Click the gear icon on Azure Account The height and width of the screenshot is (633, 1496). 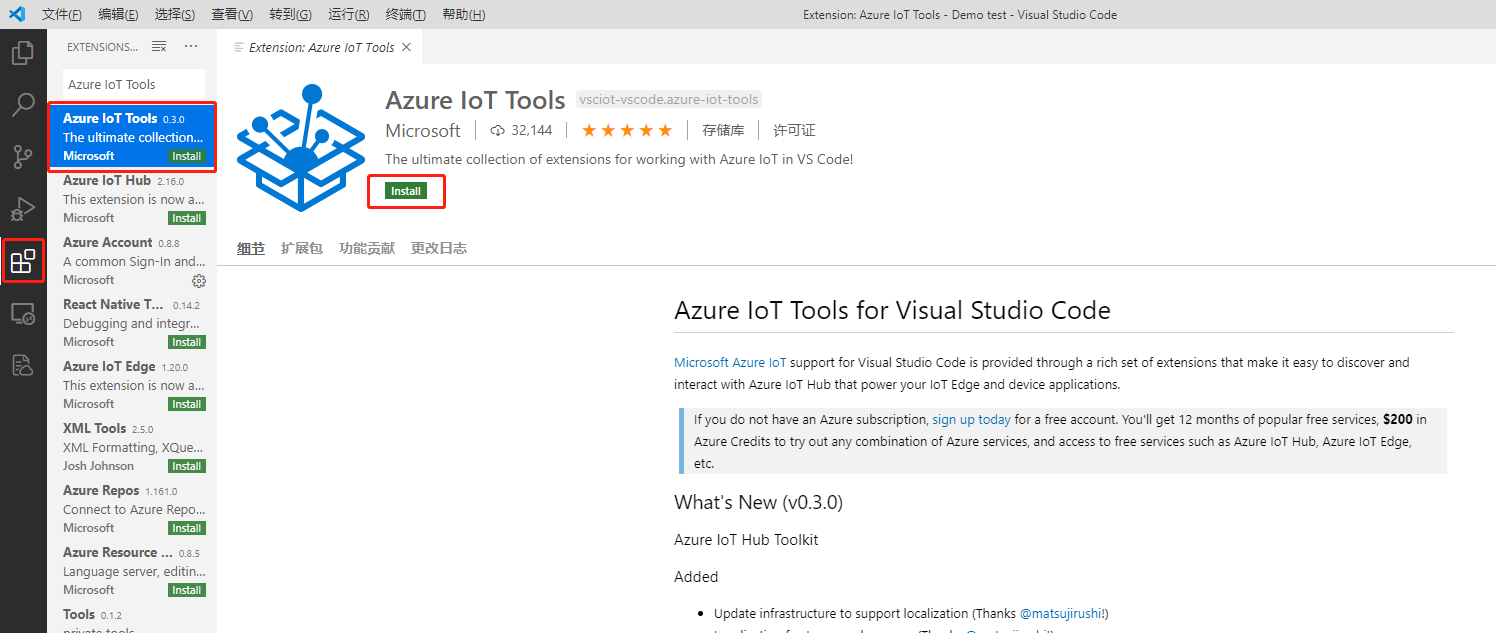click(x=198, y=280)
